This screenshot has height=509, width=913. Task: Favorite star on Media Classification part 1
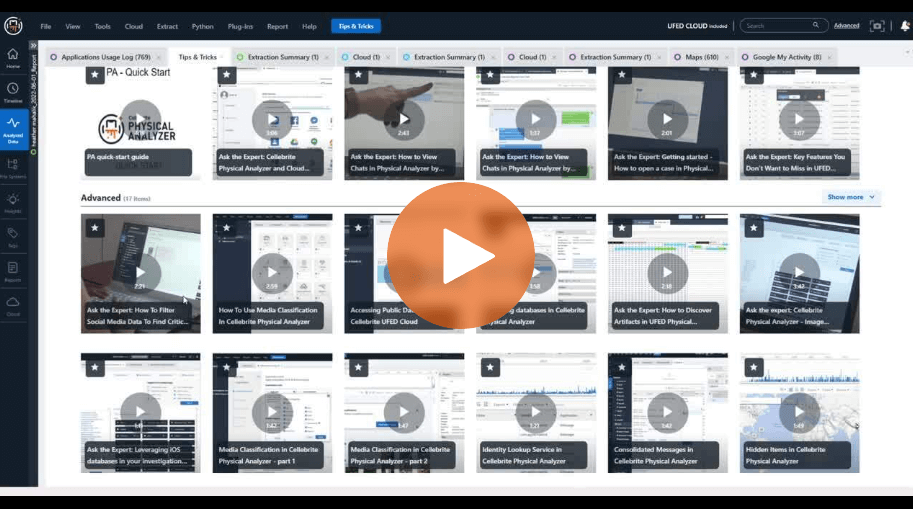pos(227,367)
